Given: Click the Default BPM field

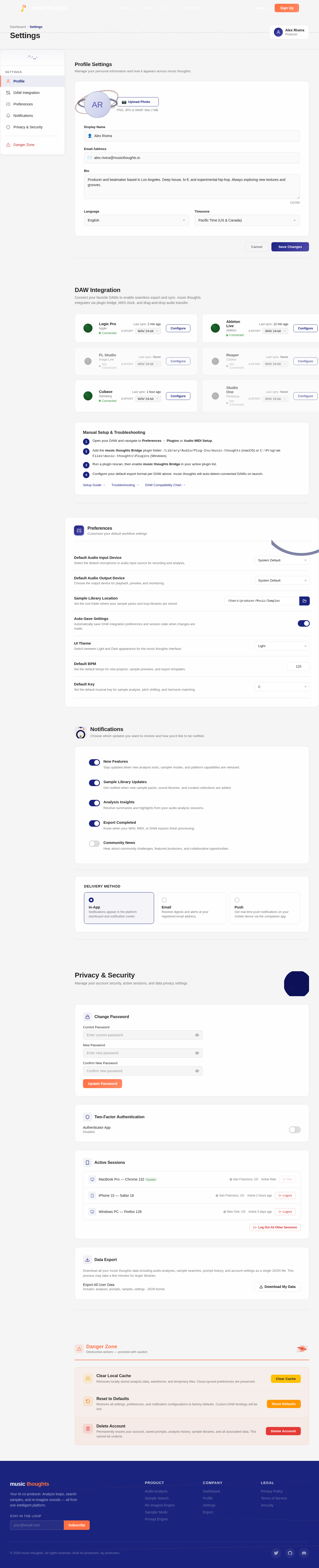Looking at the screenshot, I should coord(298,667).
